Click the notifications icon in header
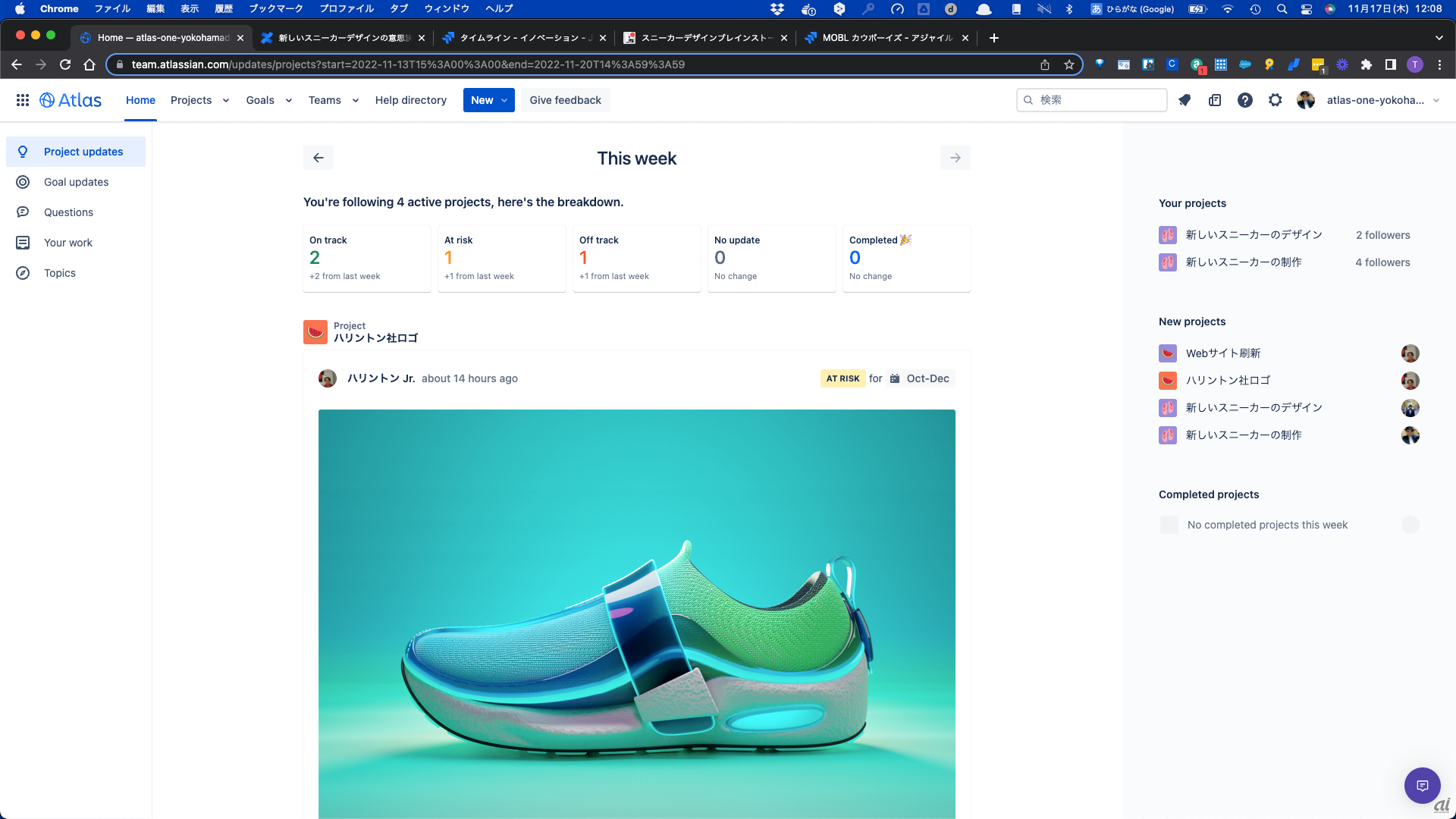This screenshot has width=1456, height=819. click(x=1185, y=100)
